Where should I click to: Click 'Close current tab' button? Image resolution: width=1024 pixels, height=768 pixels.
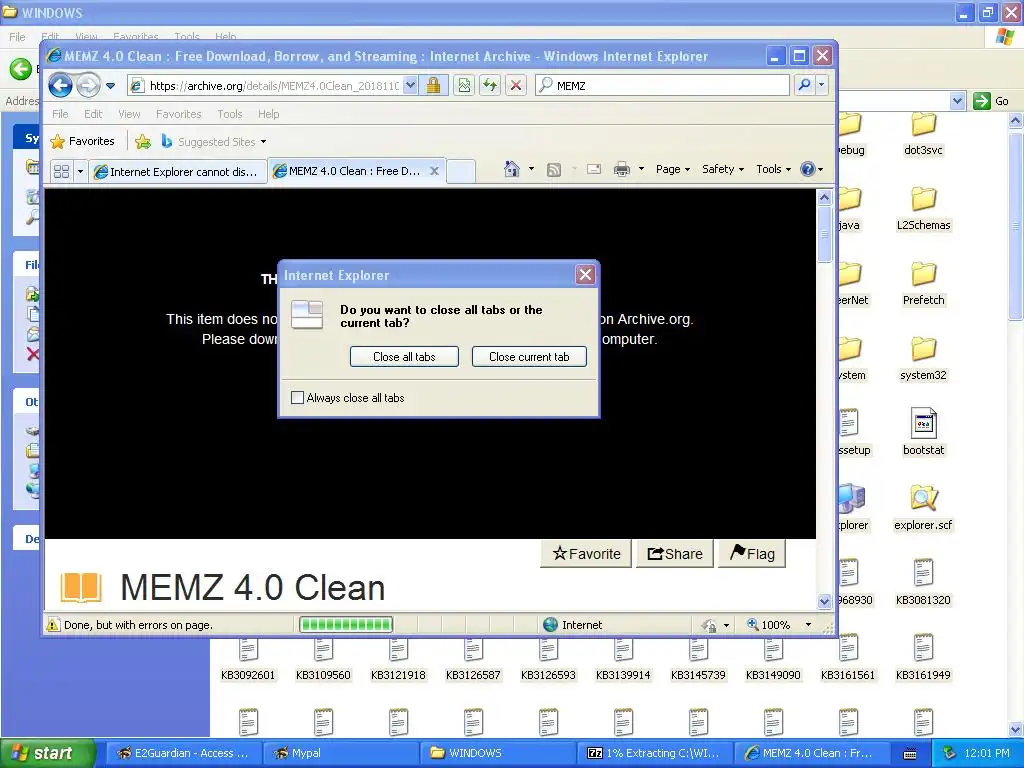[529, 357]
